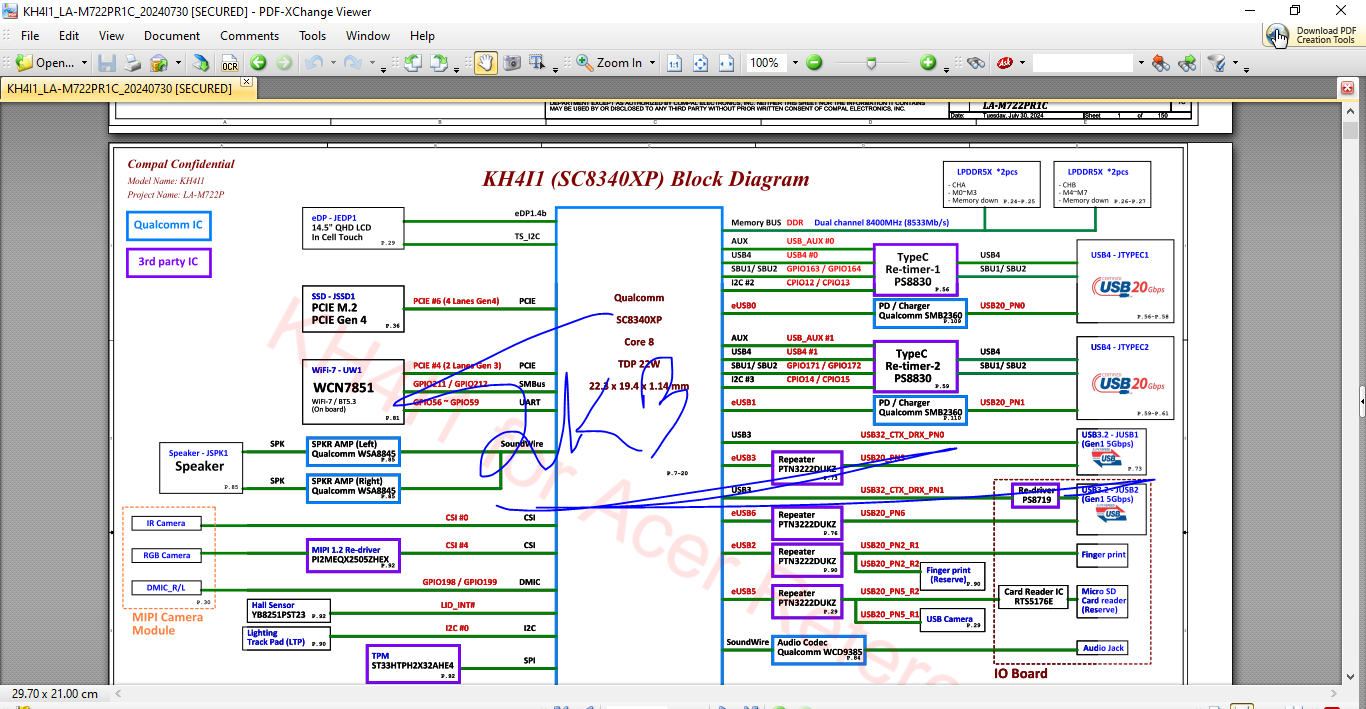The width and height of the screenshot is (1366, 709).
Task: Open the funnel search options dropdown
Action: 1235,63
